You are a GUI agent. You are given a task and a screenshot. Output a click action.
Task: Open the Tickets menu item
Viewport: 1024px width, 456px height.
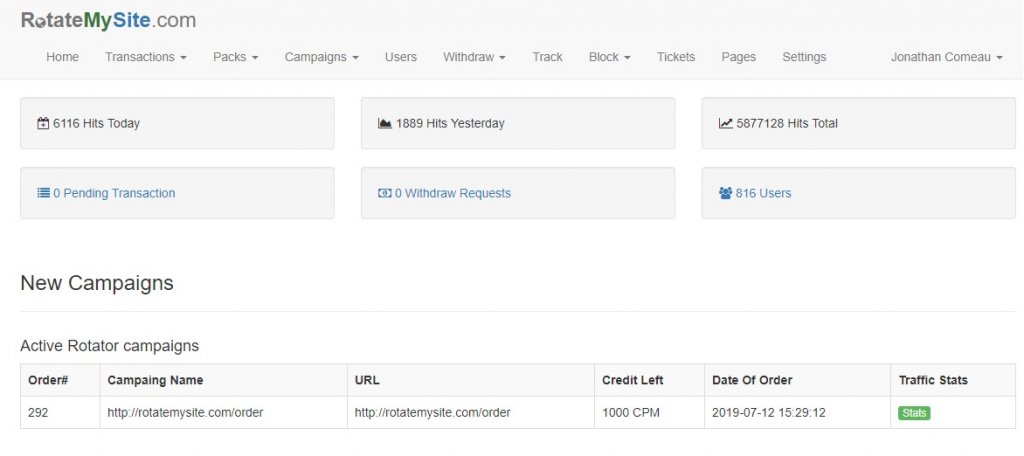tap(676, 57)
